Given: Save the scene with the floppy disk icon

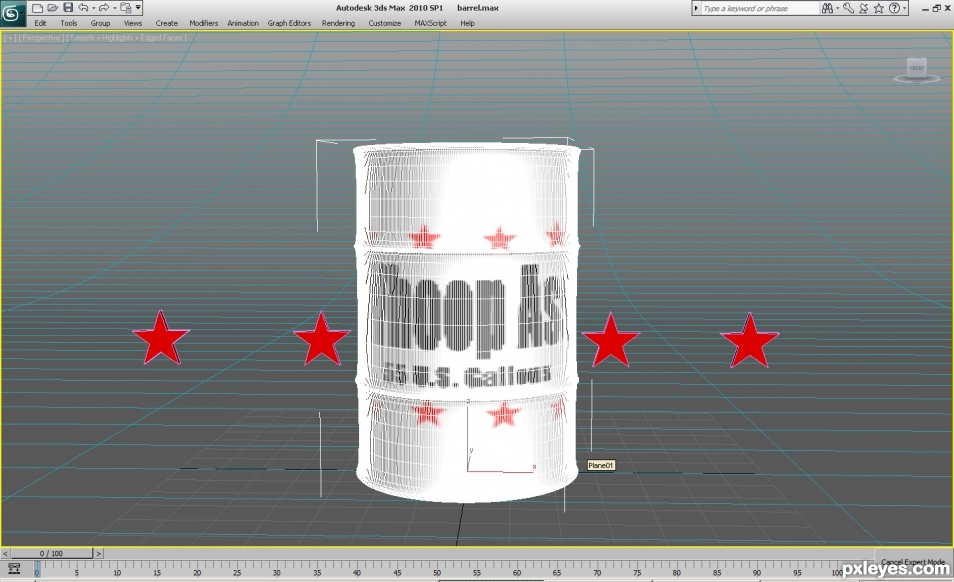Looking at the screenshot, I should (x=68, y=8).
